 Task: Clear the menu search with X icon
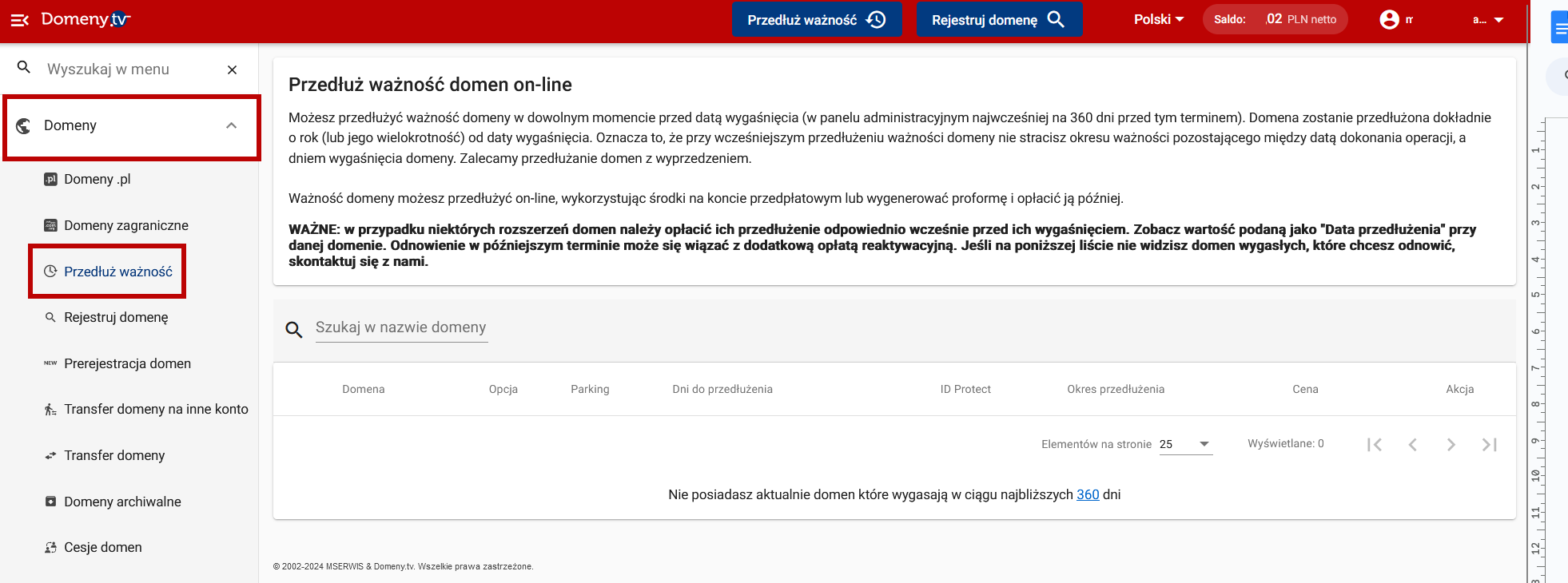point(232,69)
